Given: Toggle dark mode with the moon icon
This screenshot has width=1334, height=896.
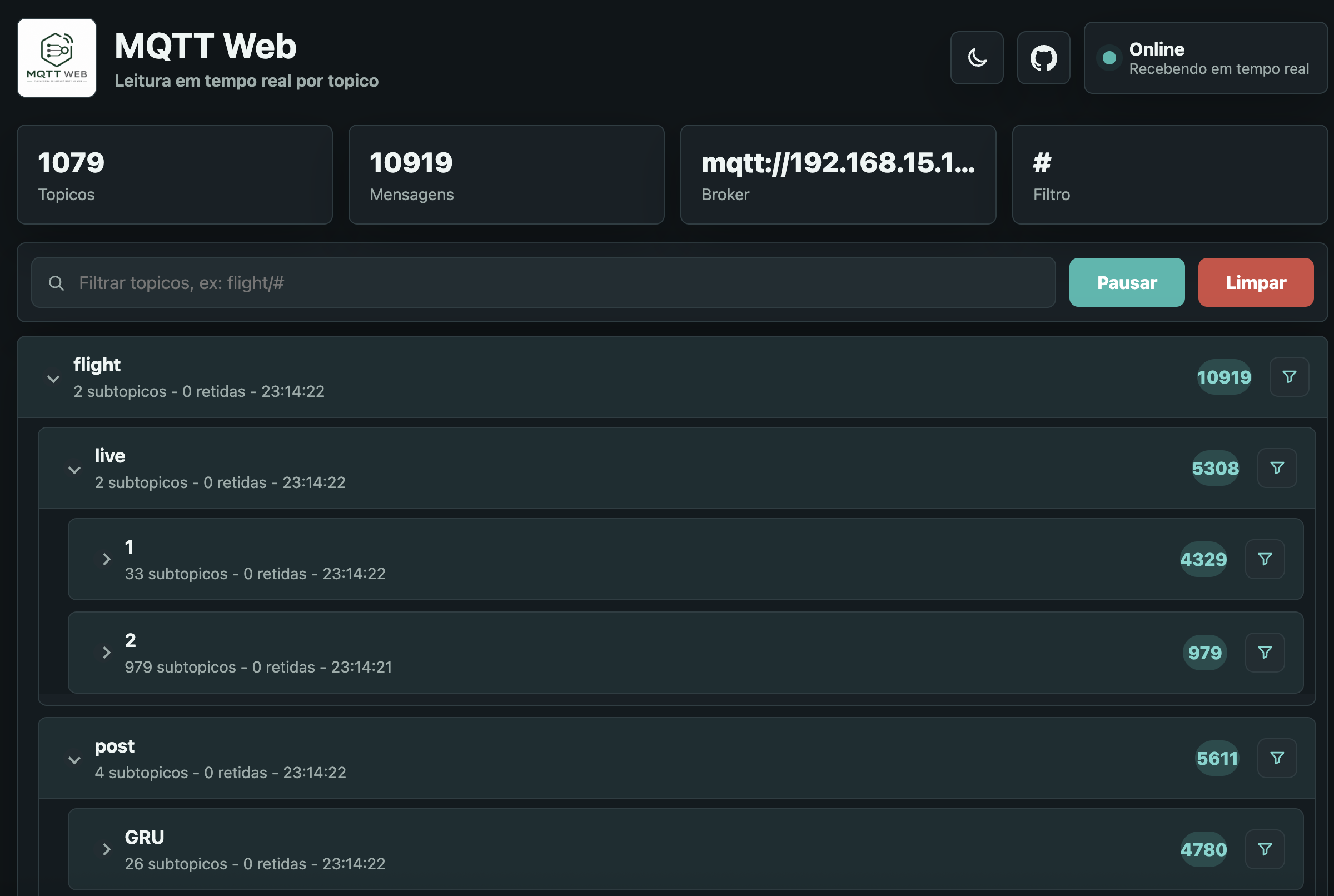Looking at the screenshot, I should 977,58.
